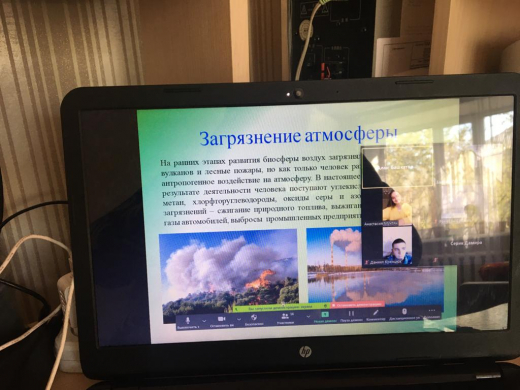520x390 pixels.
Task: Click the wildfire photo on the slide
Action: [x=229, y=274]
